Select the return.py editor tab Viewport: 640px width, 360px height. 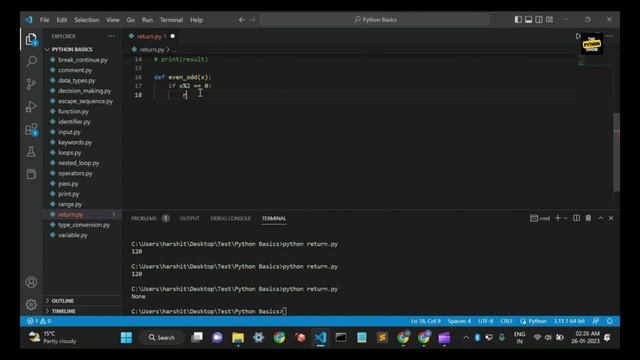(151, 36)
